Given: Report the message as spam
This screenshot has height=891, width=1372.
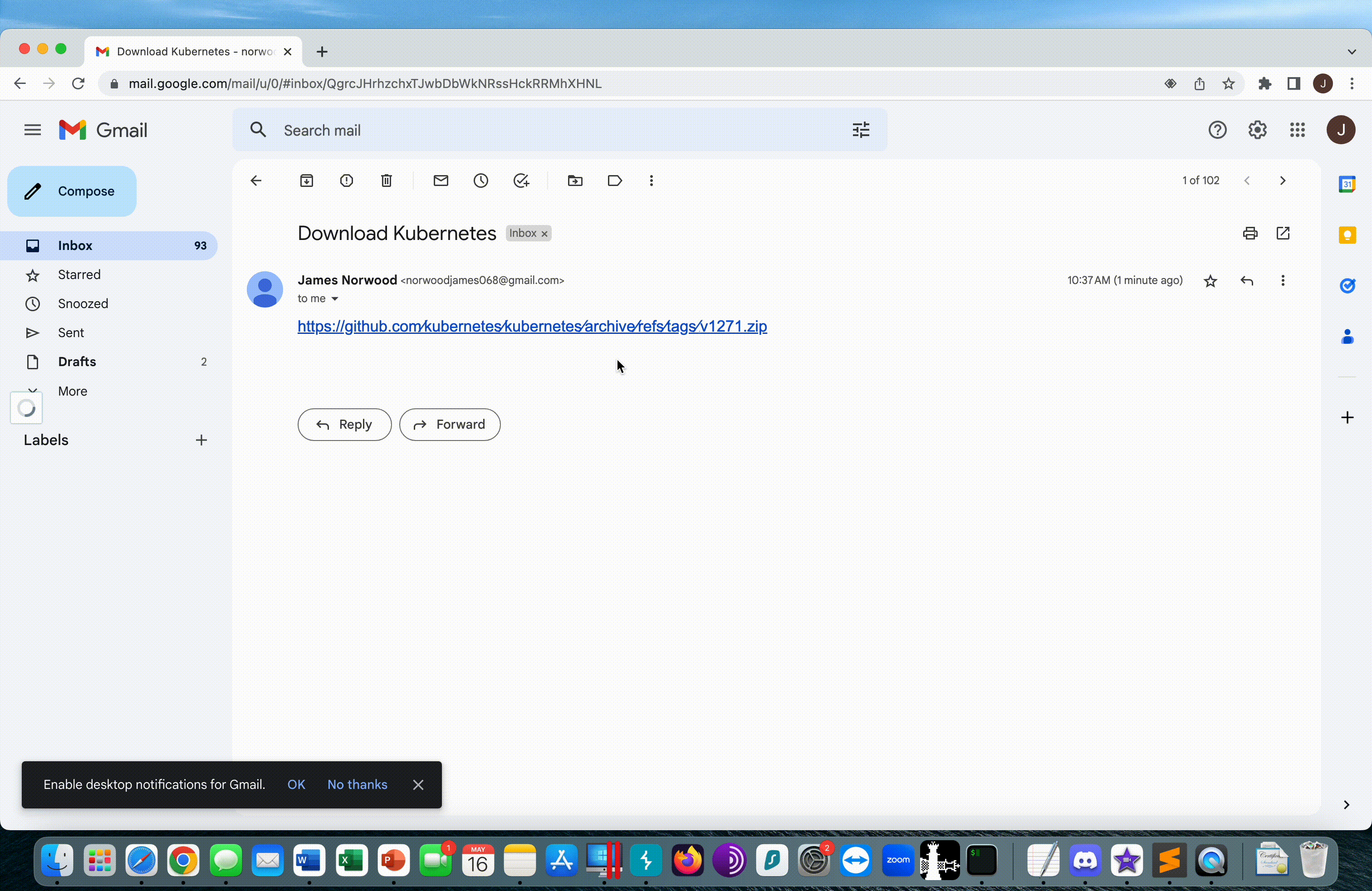Looking at the screenshot, I should point(347,181).
